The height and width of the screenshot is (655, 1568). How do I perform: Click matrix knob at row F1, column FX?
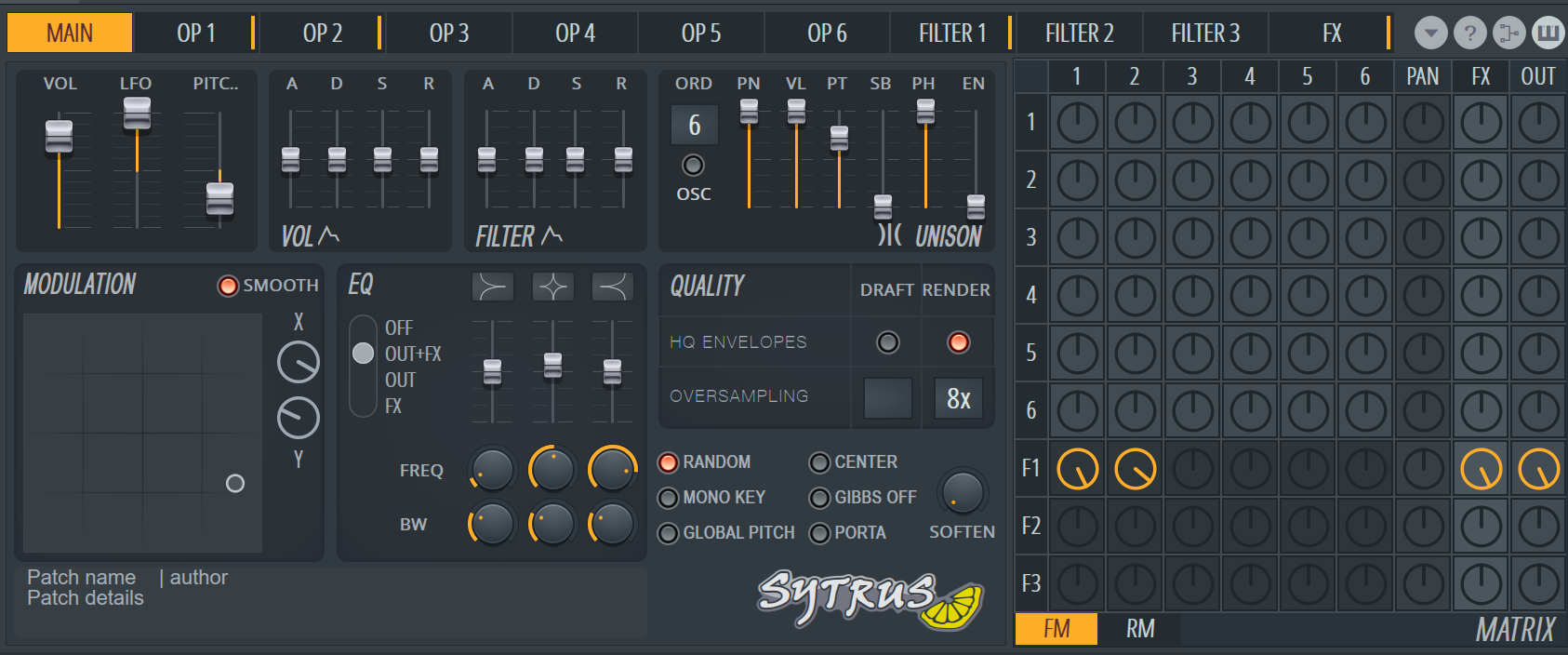[1482, 469]
